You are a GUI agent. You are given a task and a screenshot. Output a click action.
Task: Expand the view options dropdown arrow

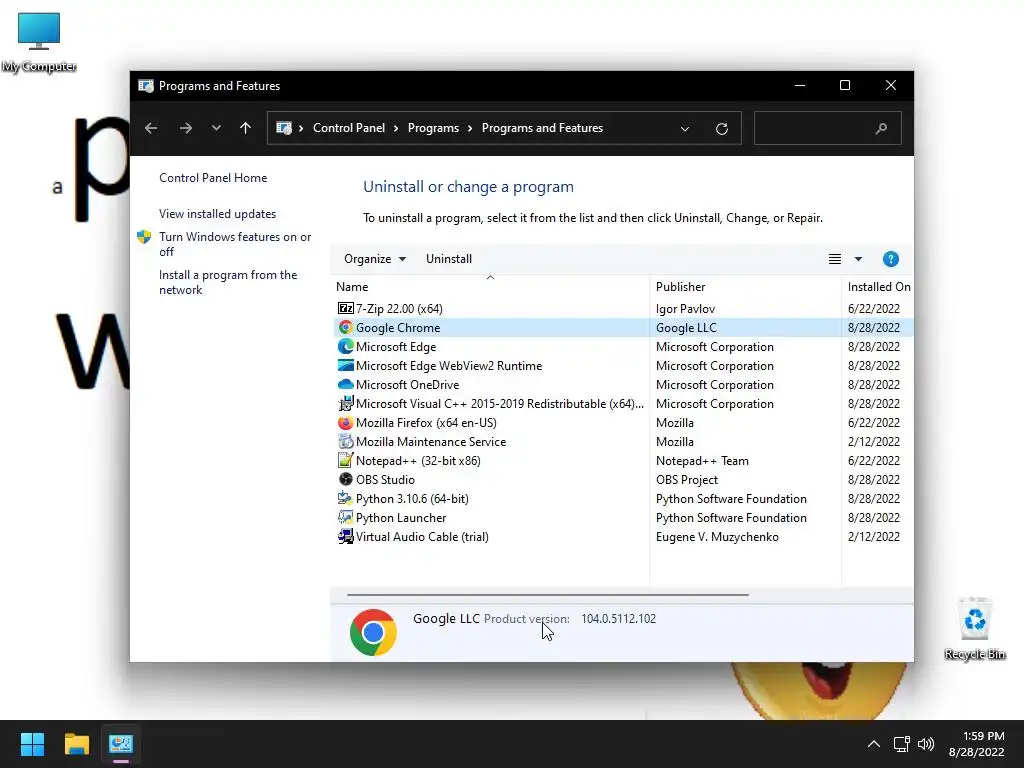(x=858, y=259)
